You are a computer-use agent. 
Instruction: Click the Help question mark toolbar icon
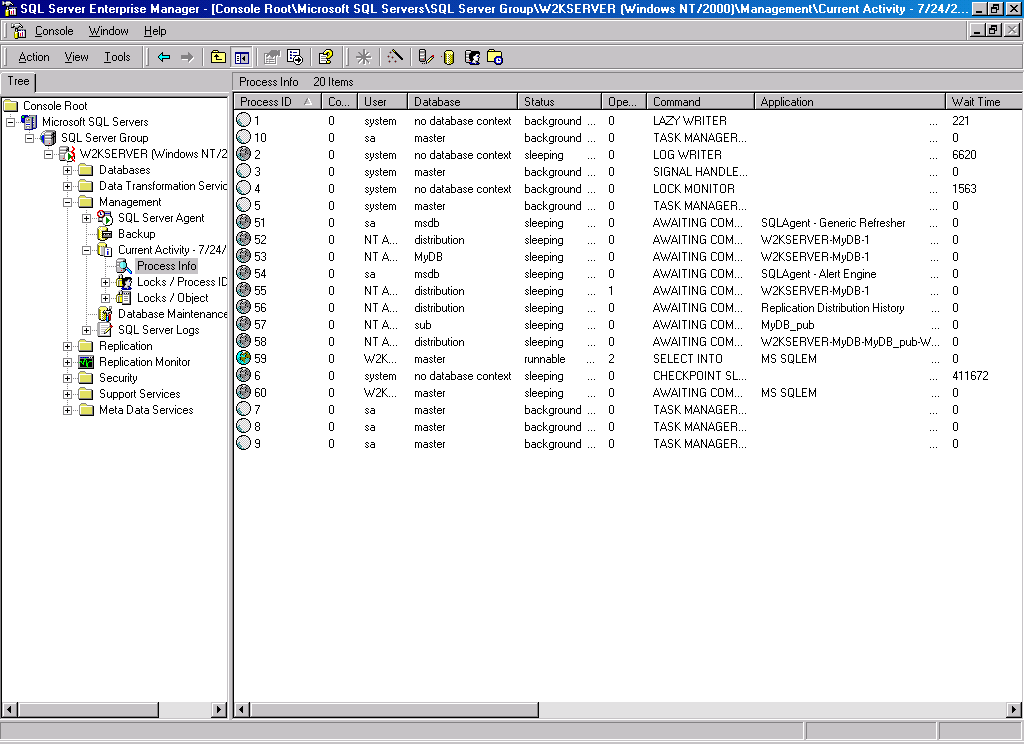(x=325, y=57)
